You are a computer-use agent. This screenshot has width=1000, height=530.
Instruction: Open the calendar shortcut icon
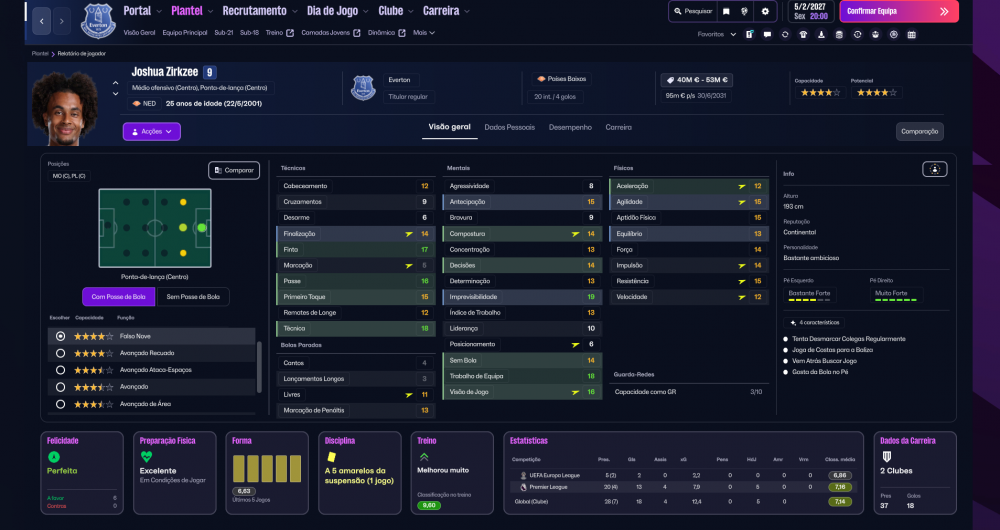click(912, 34)
